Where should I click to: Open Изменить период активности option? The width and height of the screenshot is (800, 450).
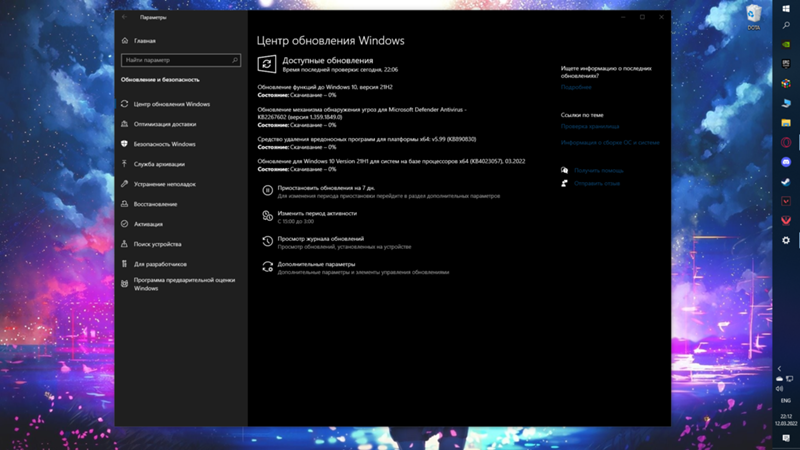pos(317,213)
